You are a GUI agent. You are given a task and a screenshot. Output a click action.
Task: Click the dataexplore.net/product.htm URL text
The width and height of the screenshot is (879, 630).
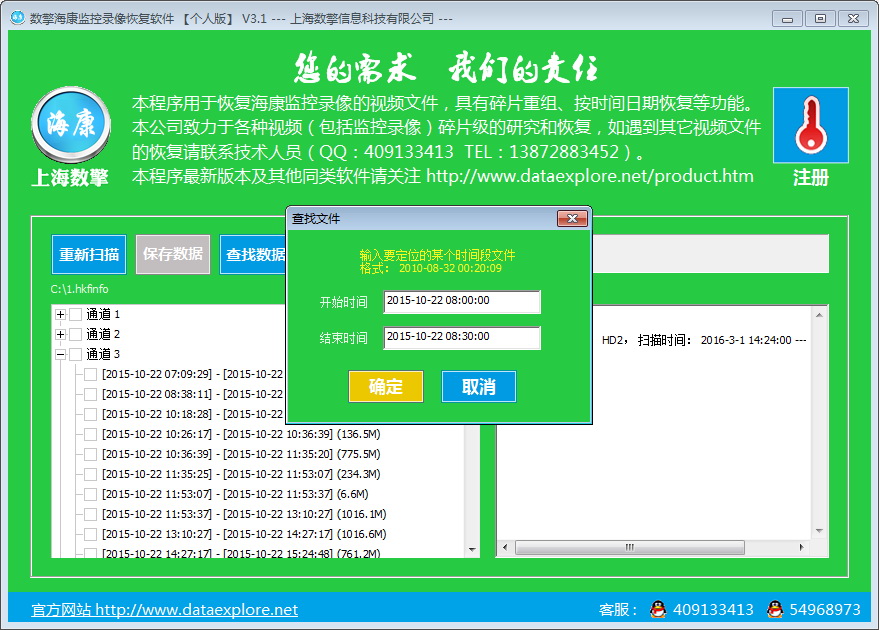point(590,176)
